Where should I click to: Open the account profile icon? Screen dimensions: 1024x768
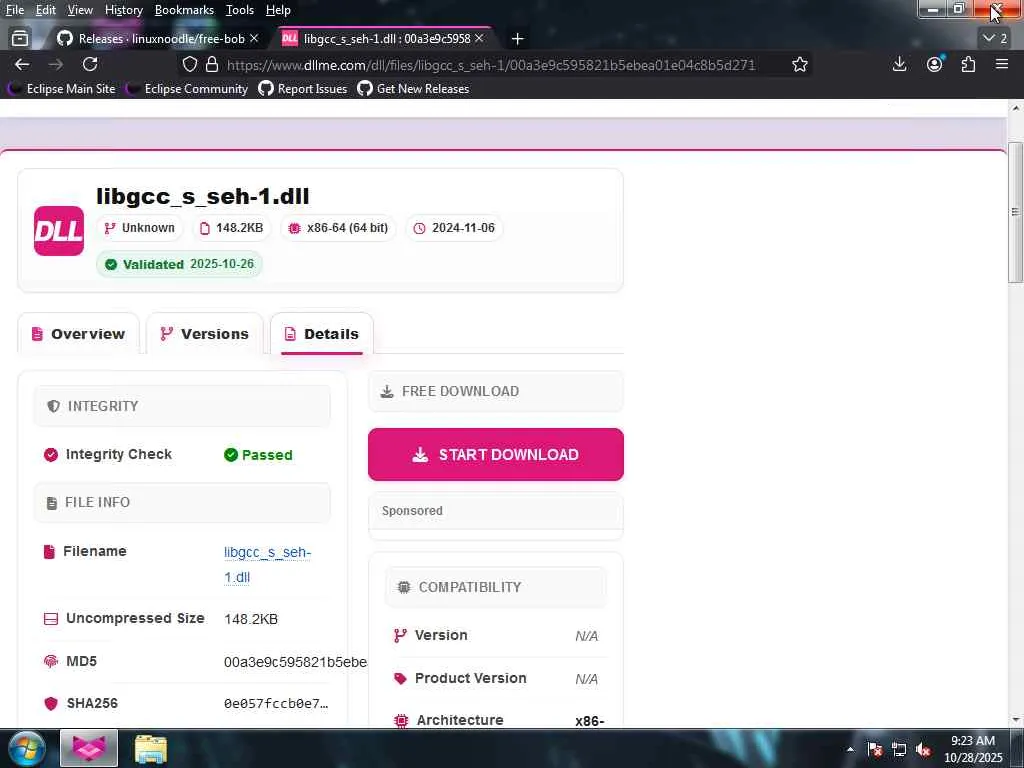pos(935,64)
